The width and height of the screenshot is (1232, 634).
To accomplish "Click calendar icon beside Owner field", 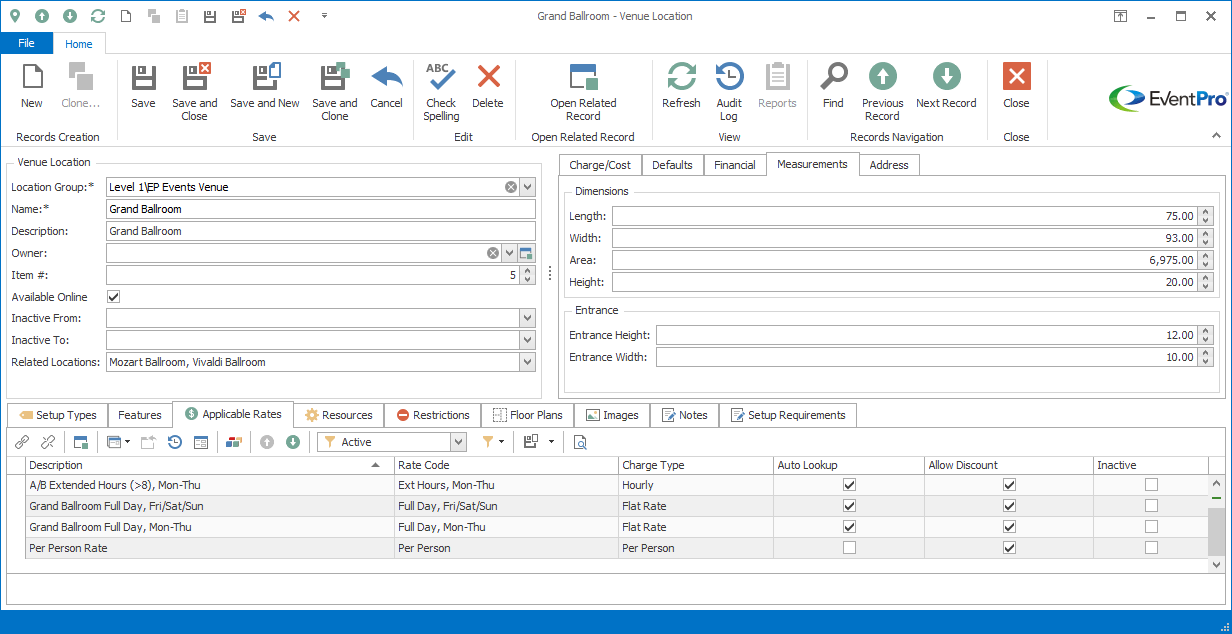I will click(526, 253).
